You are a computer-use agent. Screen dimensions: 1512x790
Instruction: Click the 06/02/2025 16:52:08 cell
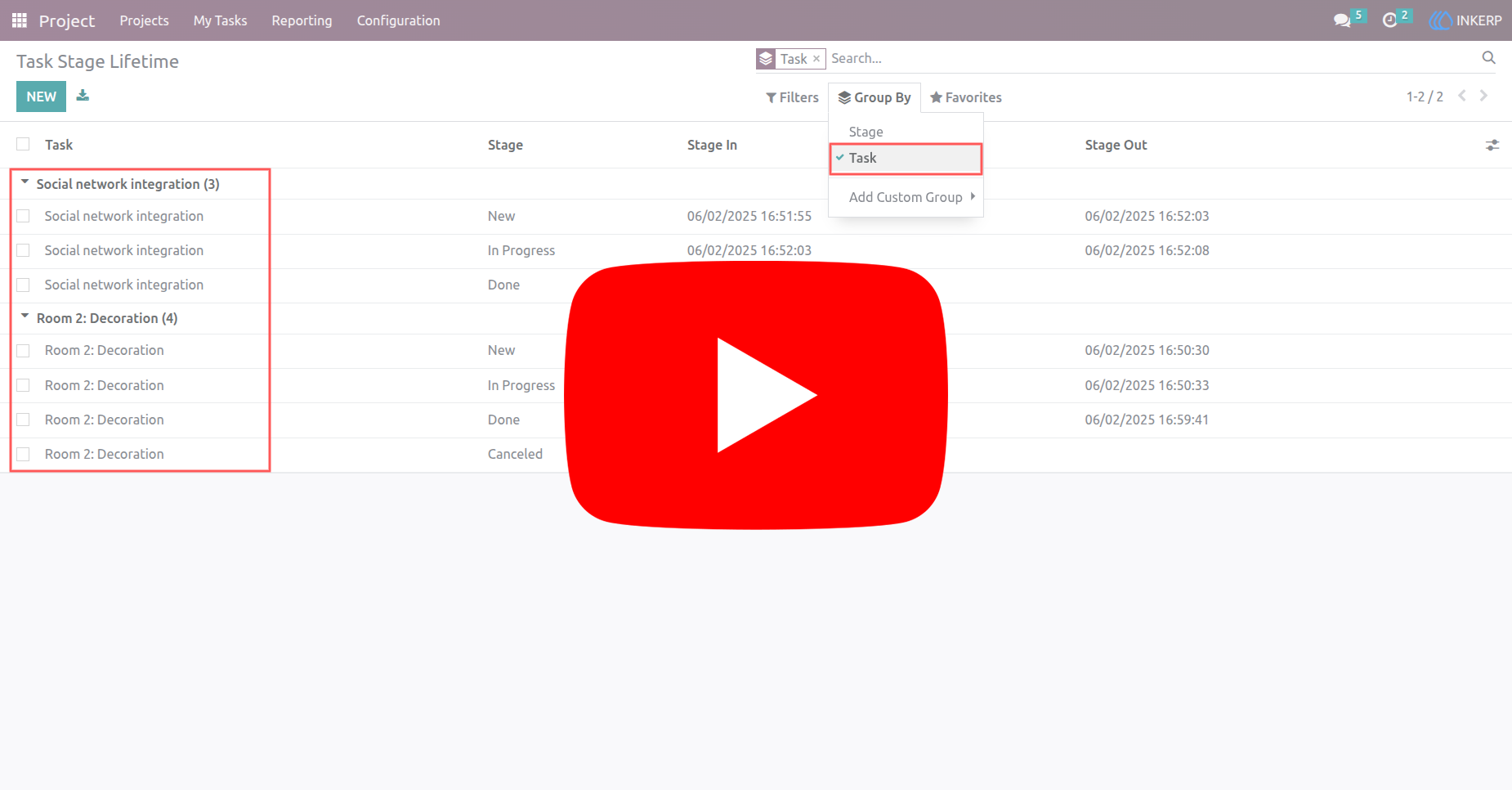(1147, 250)
